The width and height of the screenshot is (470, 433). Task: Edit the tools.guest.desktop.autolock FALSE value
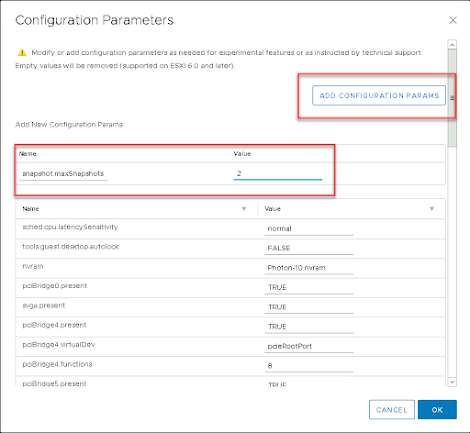309,248
